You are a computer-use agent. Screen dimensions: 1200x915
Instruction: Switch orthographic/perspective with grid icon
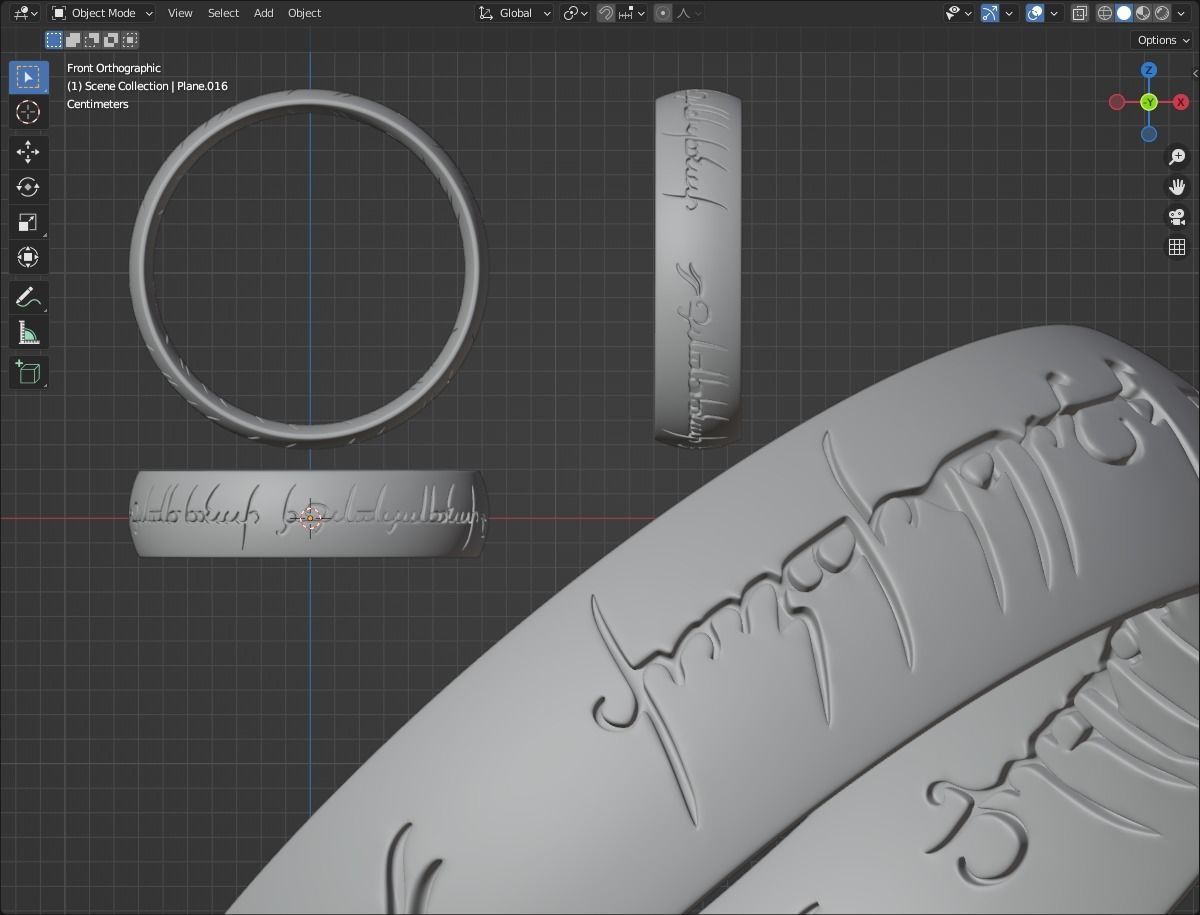(1177, 247)
